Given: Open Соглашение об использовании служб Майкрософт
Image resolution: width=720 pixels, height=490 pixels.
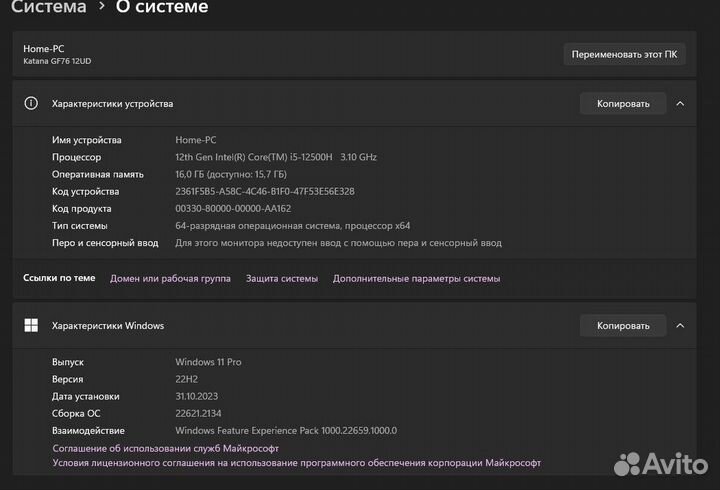Looking at the screenshot, I should 165,448.
